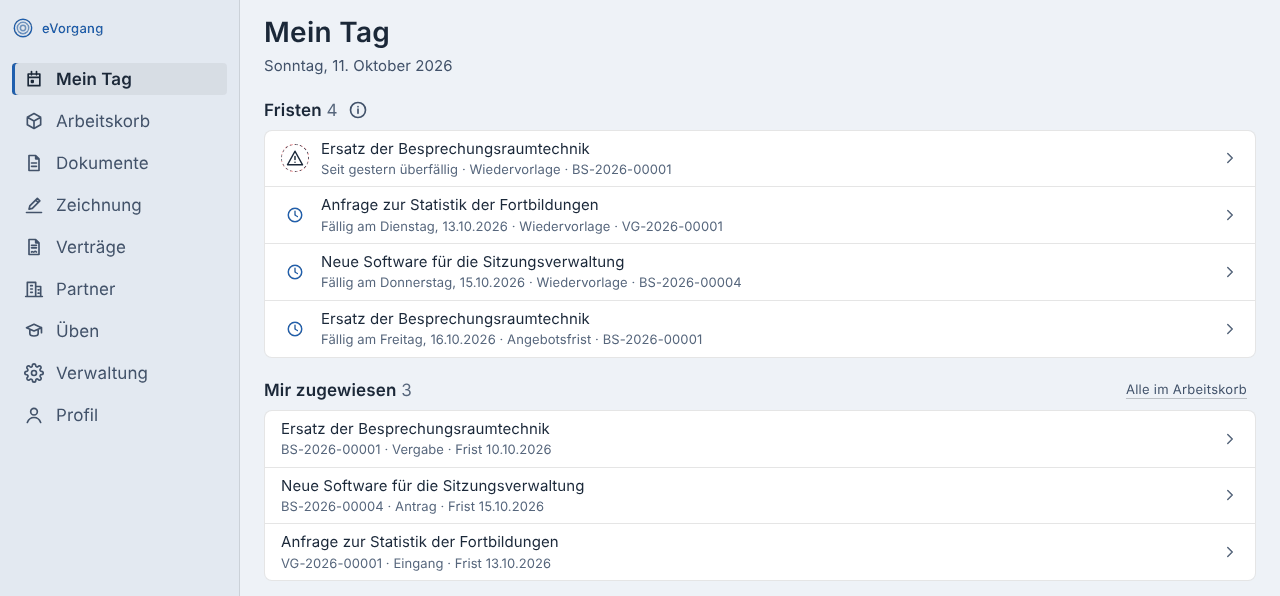Viewport: 1280px width, 596px height.
Task: Select Partner in the sidebar
Action: coord(120,289)
